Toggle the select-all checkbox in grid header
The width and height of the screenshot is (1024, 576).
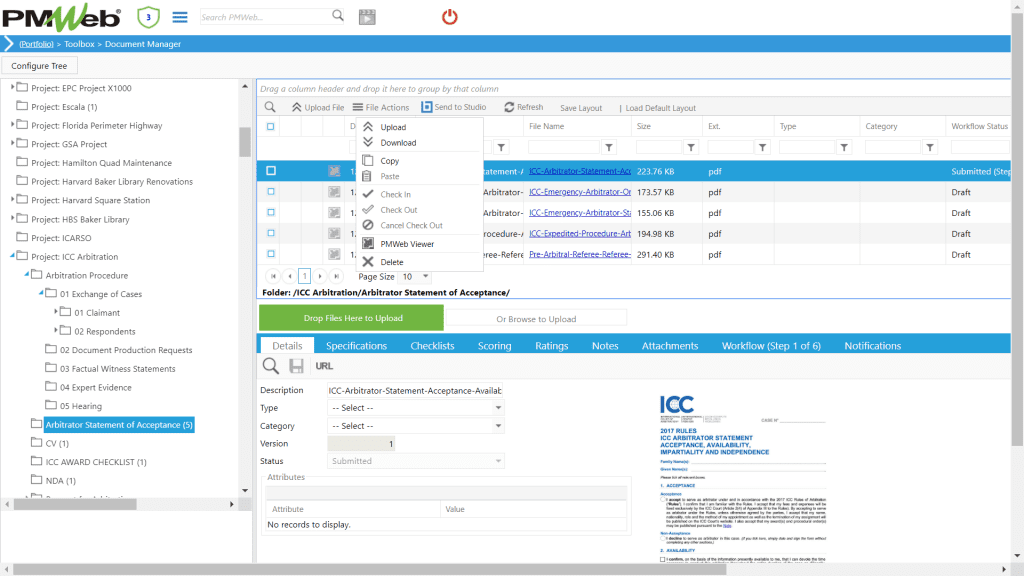point(270,127)
